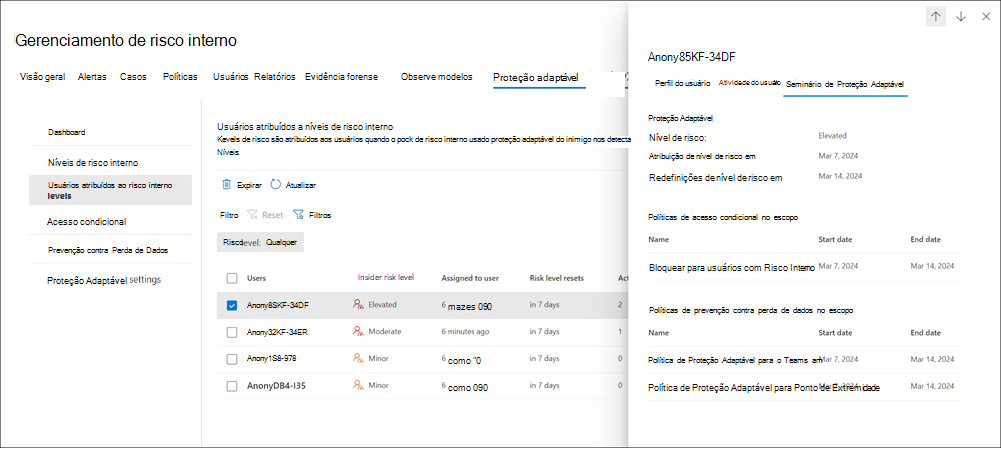The width and height of the screenshot is (1001, 449).
Task: Open the Perfil do usuário tab
Action: [682, 84]
